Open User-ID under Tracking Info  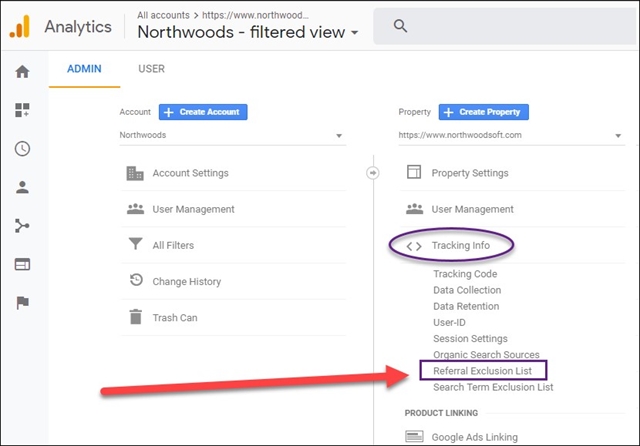[x=449, y=322]
